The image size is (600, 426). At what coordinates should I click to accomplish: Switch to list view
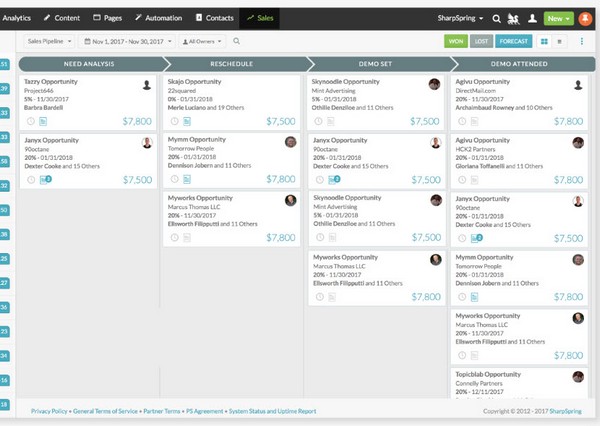point(559,41)
